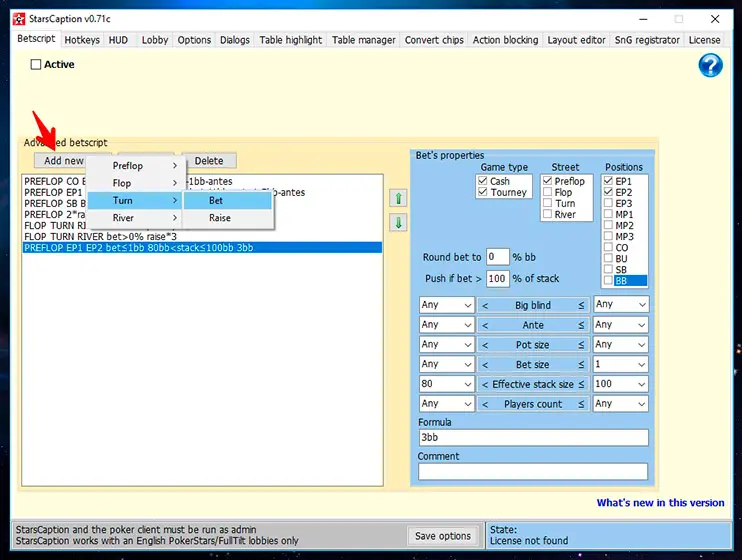Click the blue help question mark icon
Viewport: 742px width, 560px height.
point(709,65)
